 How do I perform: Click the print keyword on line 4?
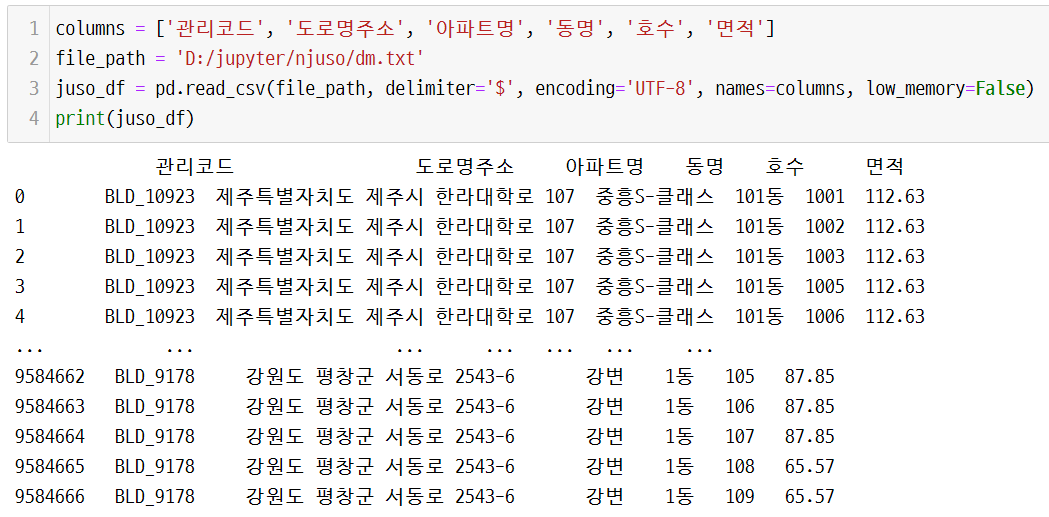(80, 118)
